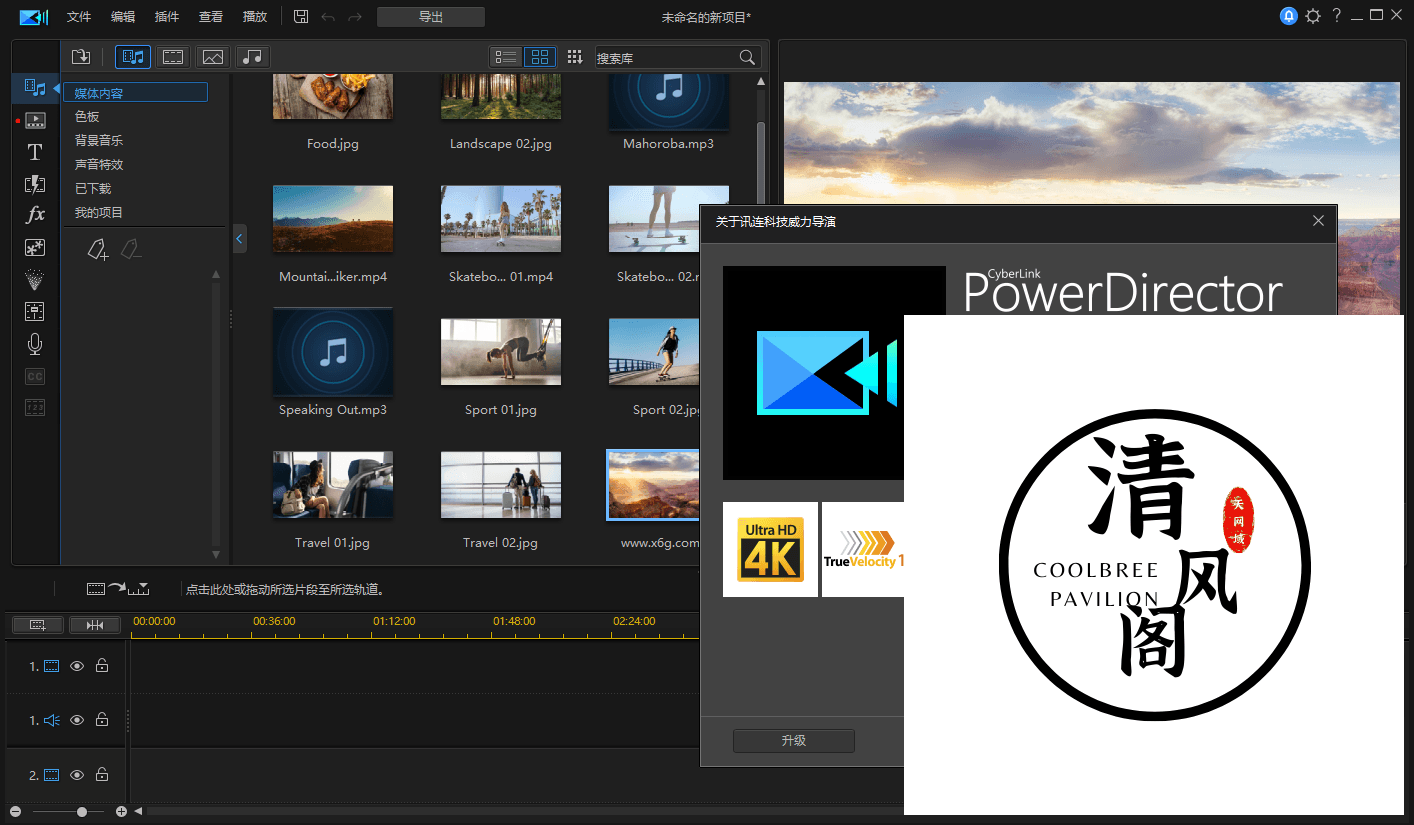This screenshot has width=1414, height=825.
Task: Lock video track 1
Action: point(102,666)
